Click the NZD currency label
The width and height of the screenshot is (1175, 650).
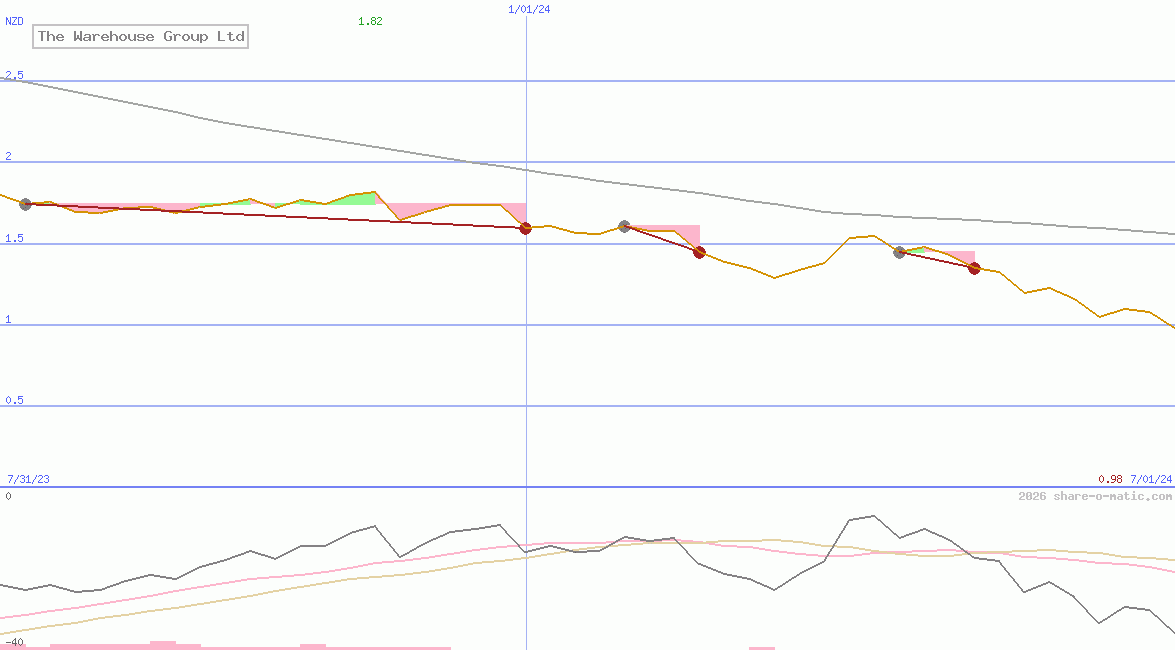(x=14, y=21)
